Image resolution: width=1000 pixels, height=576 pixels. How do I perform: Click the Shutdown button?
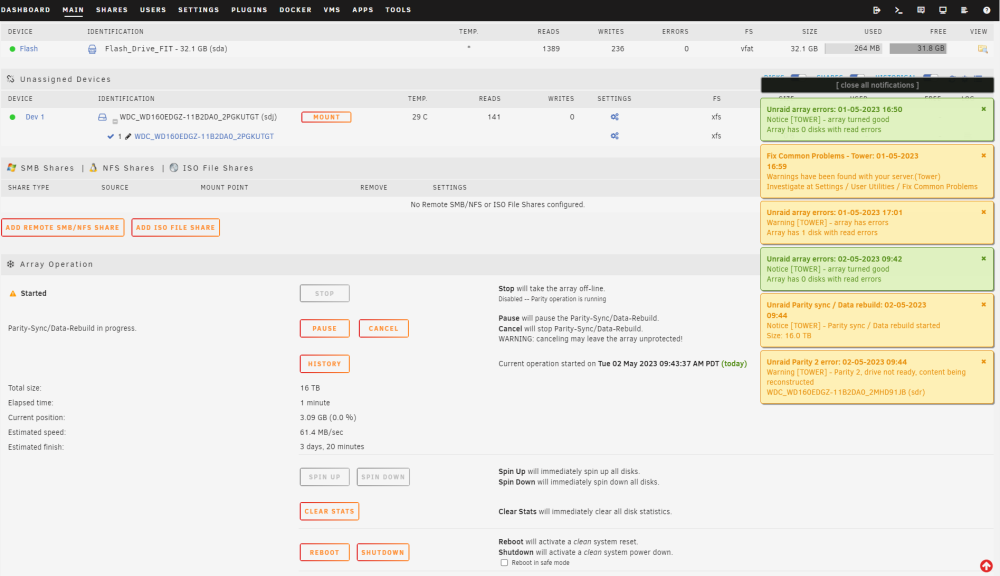383,552
